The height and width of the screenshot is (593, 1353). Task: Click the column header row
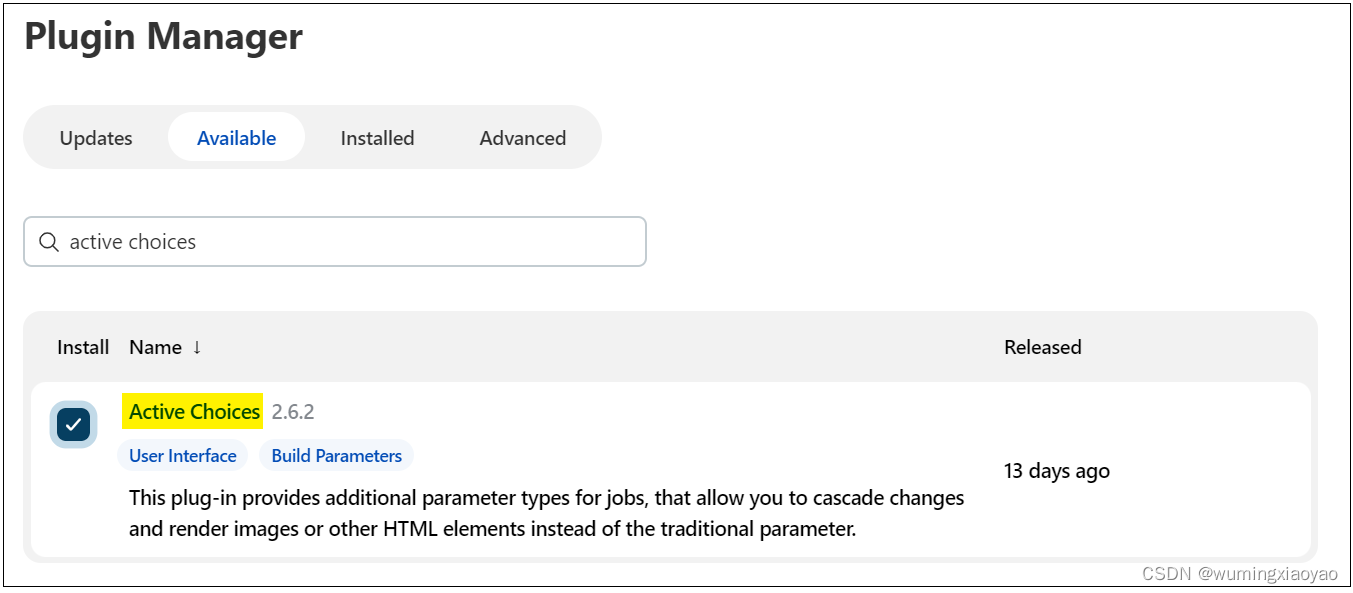(x=670, y=347)
